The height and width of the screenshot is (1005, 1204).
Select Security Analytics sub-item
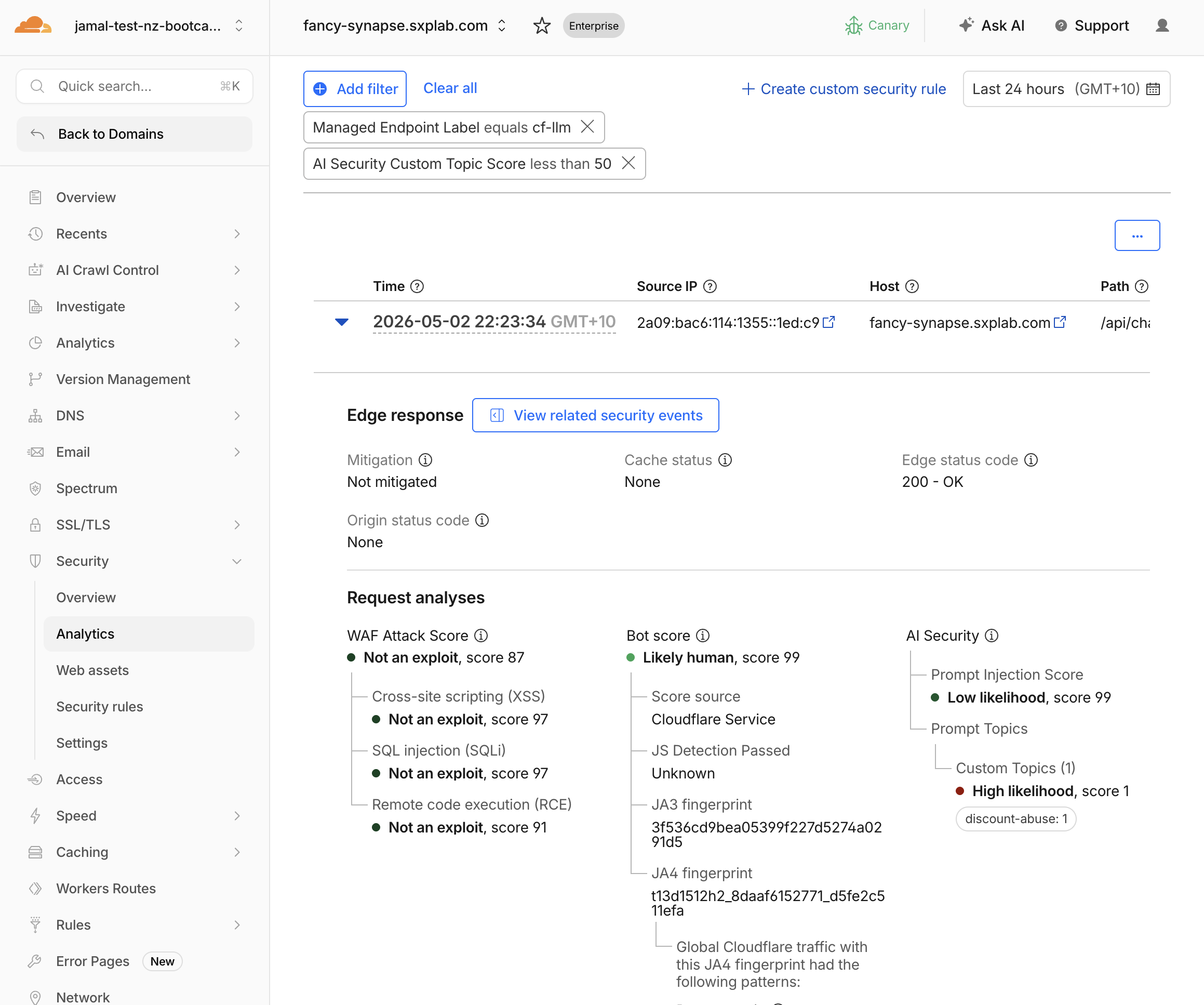click(x=149, y=634)
